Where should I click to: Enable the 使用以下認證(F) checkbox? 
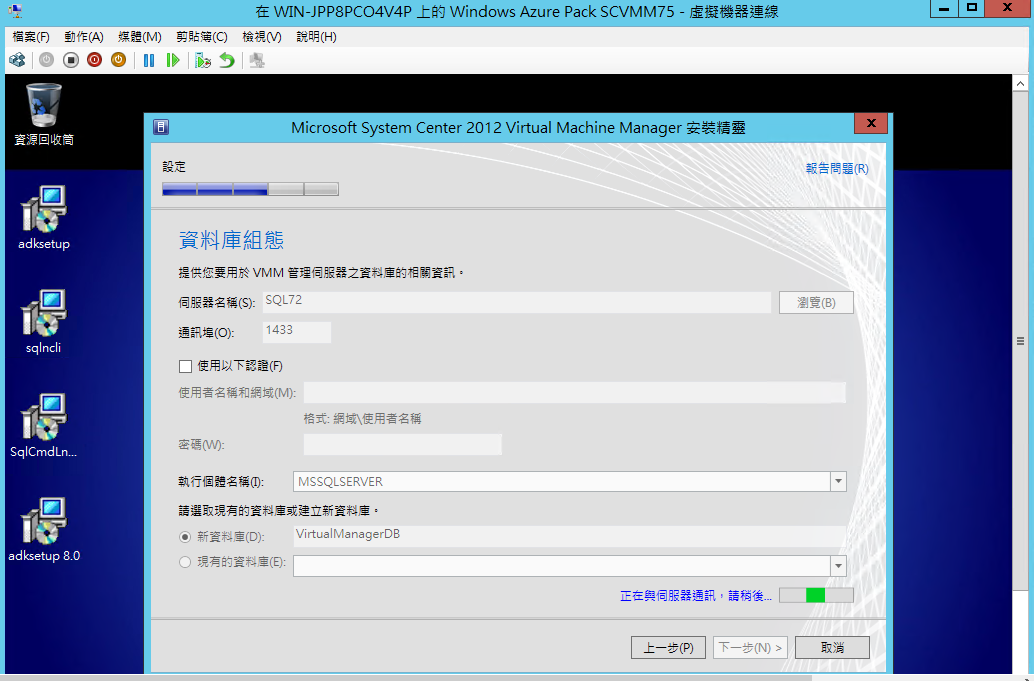point(185,367)
